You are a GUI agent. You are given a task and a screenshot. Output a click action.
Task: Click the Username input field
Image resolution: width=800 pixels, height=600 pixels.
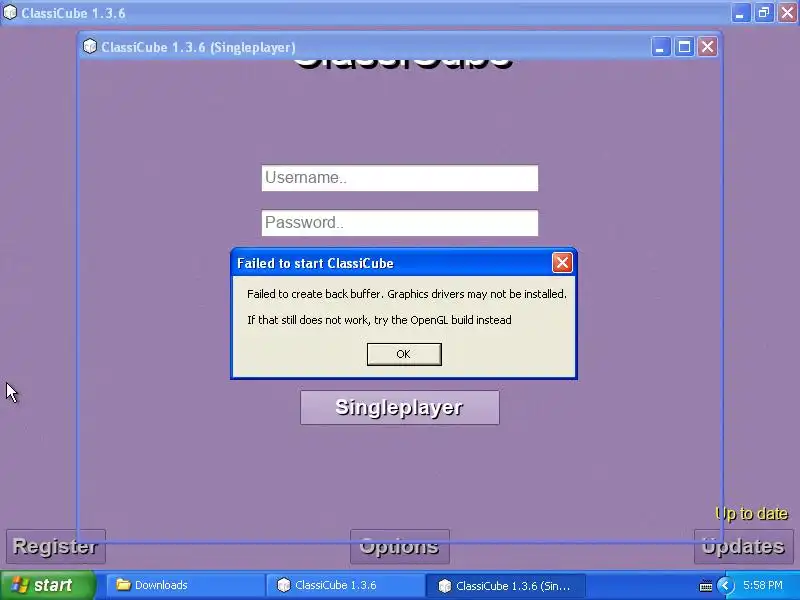[399, 178]
